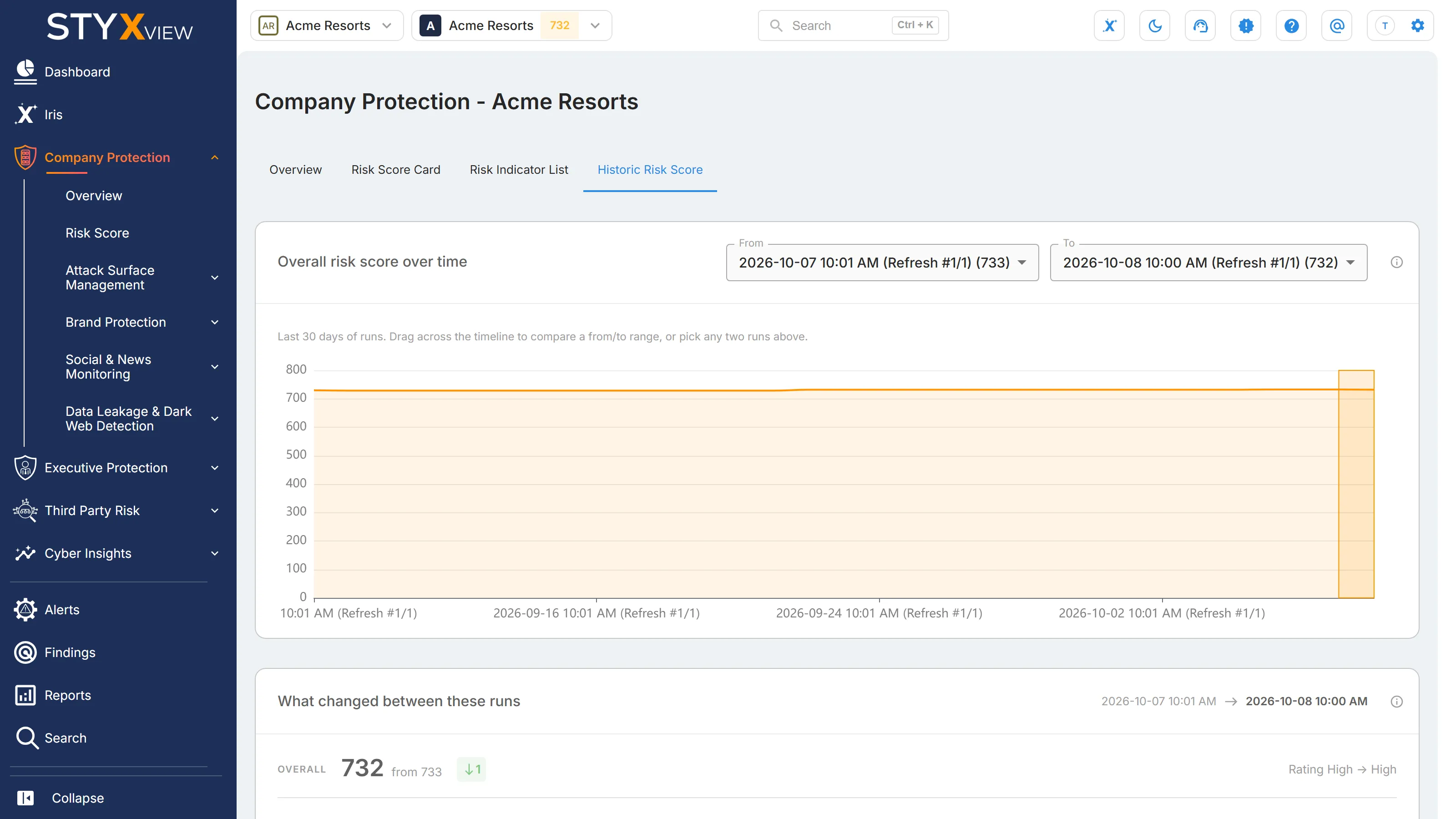Select the Historic Risk Score tab

[650, 170]
